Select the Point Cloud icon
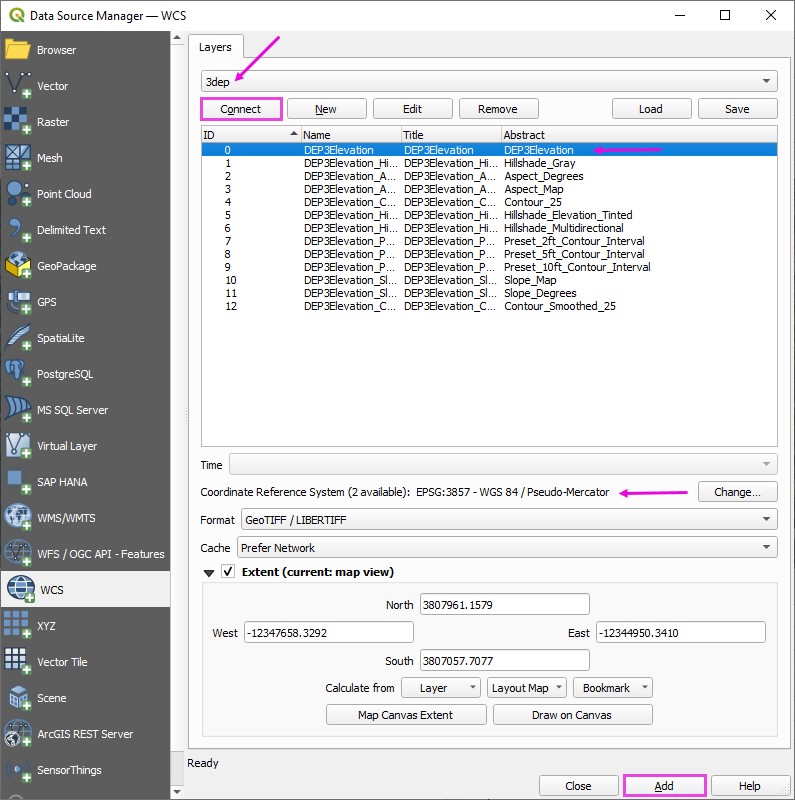 coord(19,194)
